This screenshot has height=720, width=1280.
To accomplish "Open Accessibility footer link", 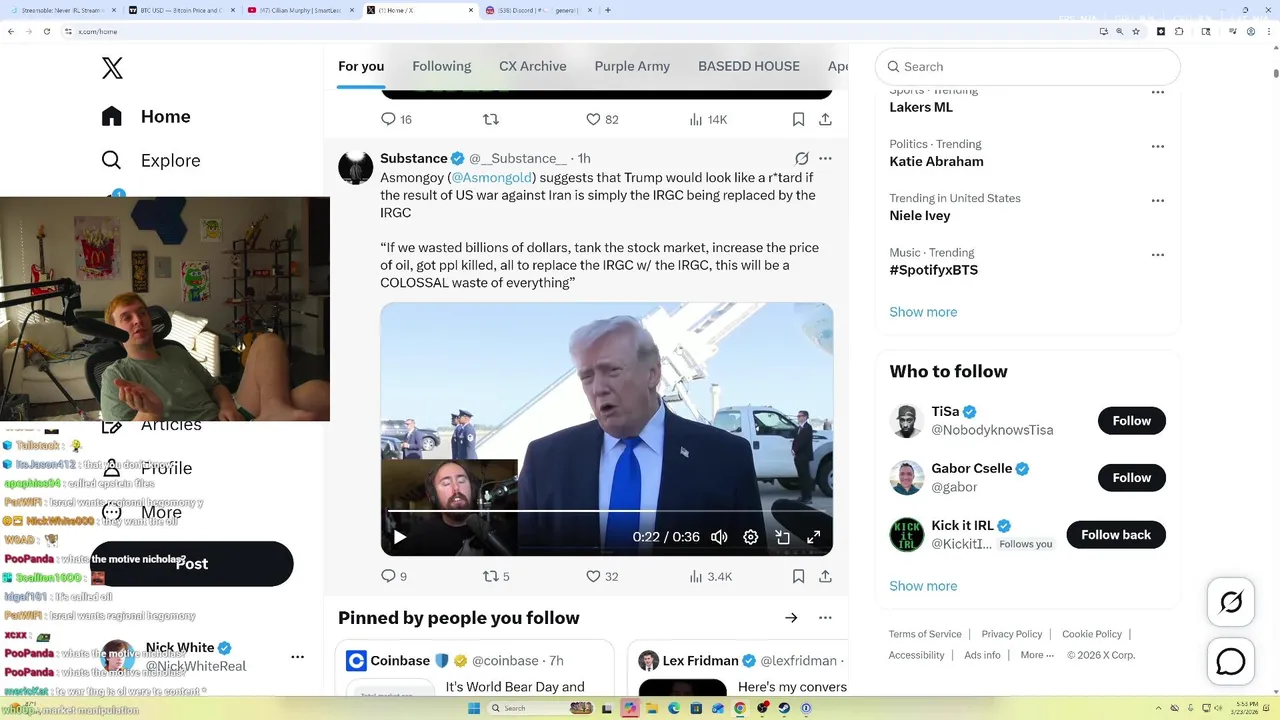I will 916,655.
